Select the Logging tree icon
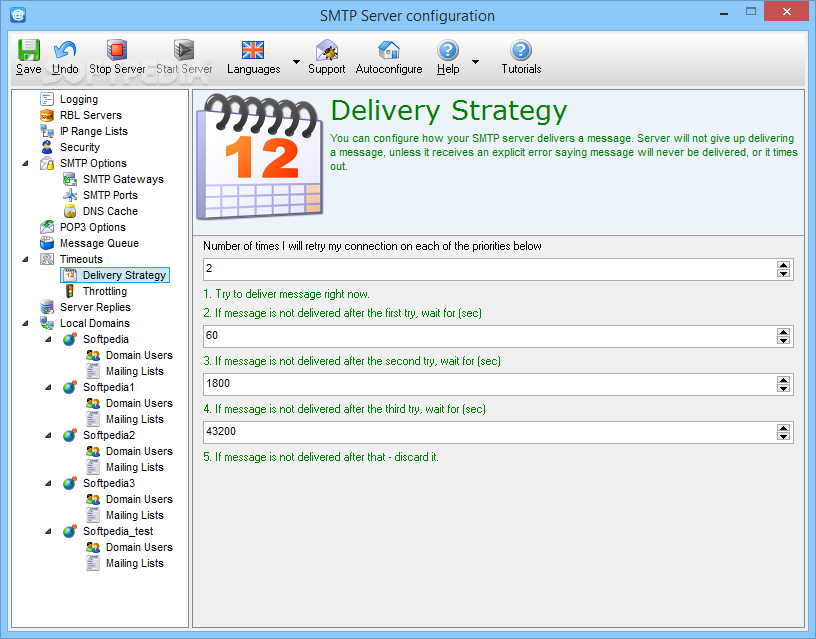 click(x=47, y=99)
